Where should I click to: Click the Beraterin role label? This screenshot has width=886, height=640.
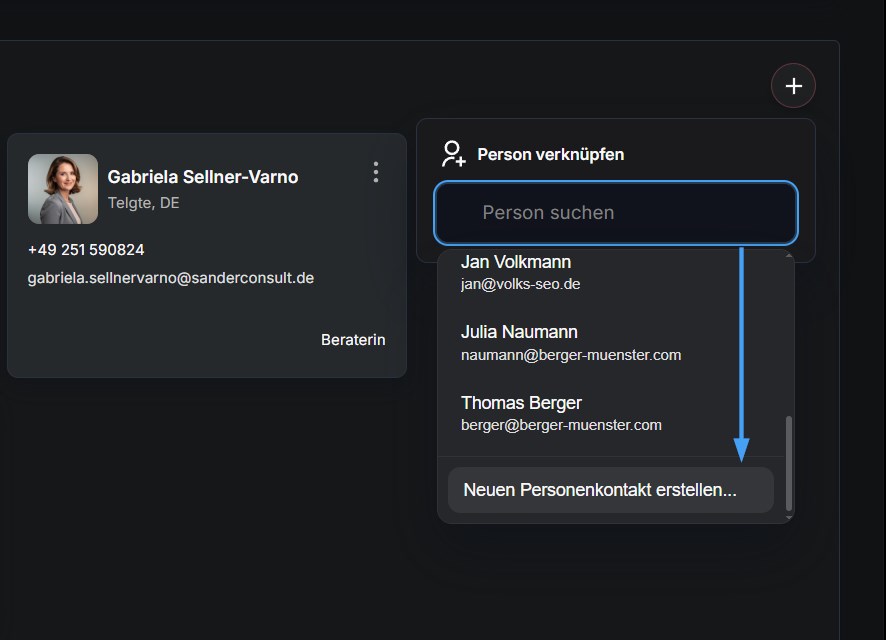353,339
